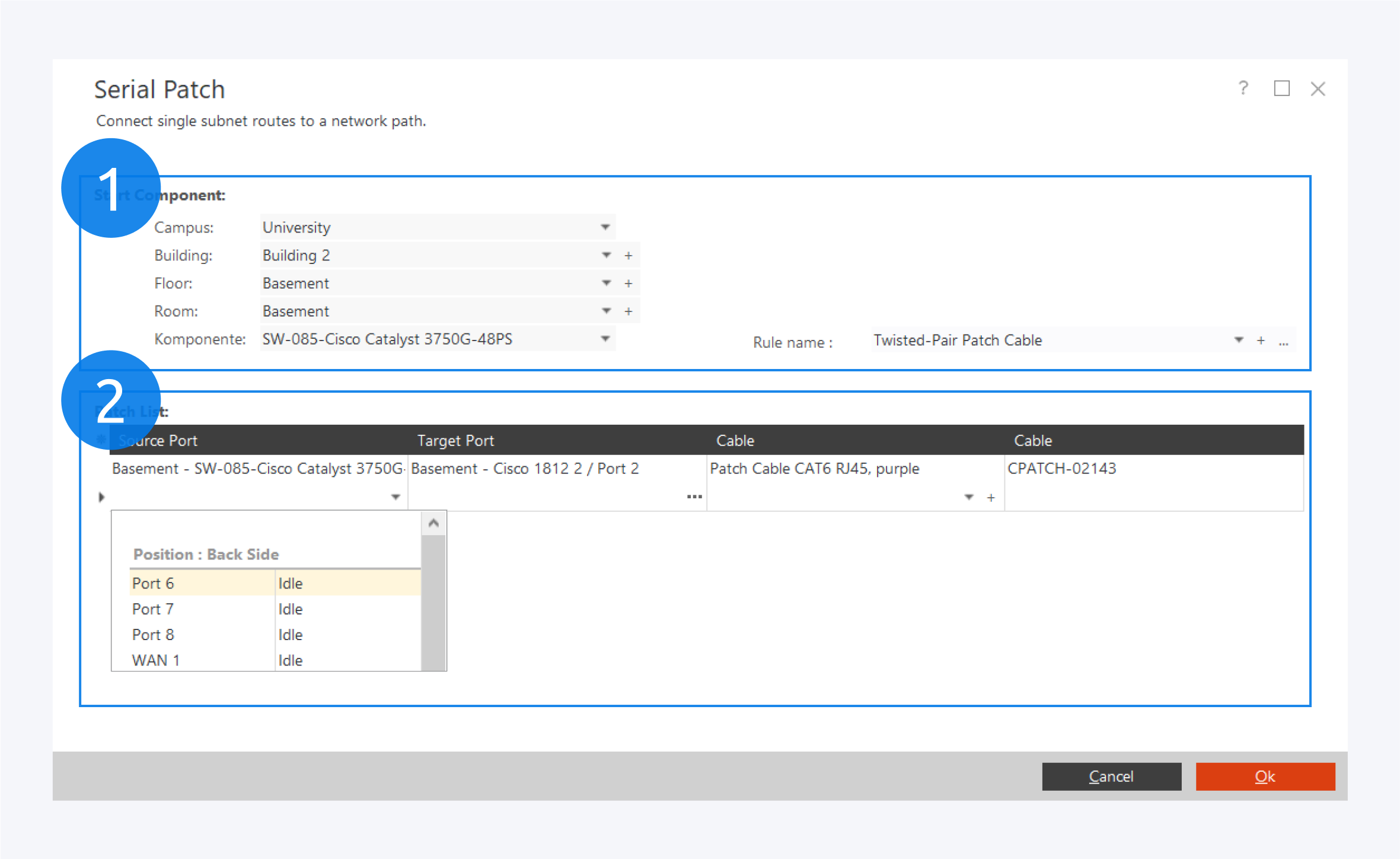Open the Cable type dropdown arrow
Image resolution: width=1400 pixels, height=859 pixels.
969,497
